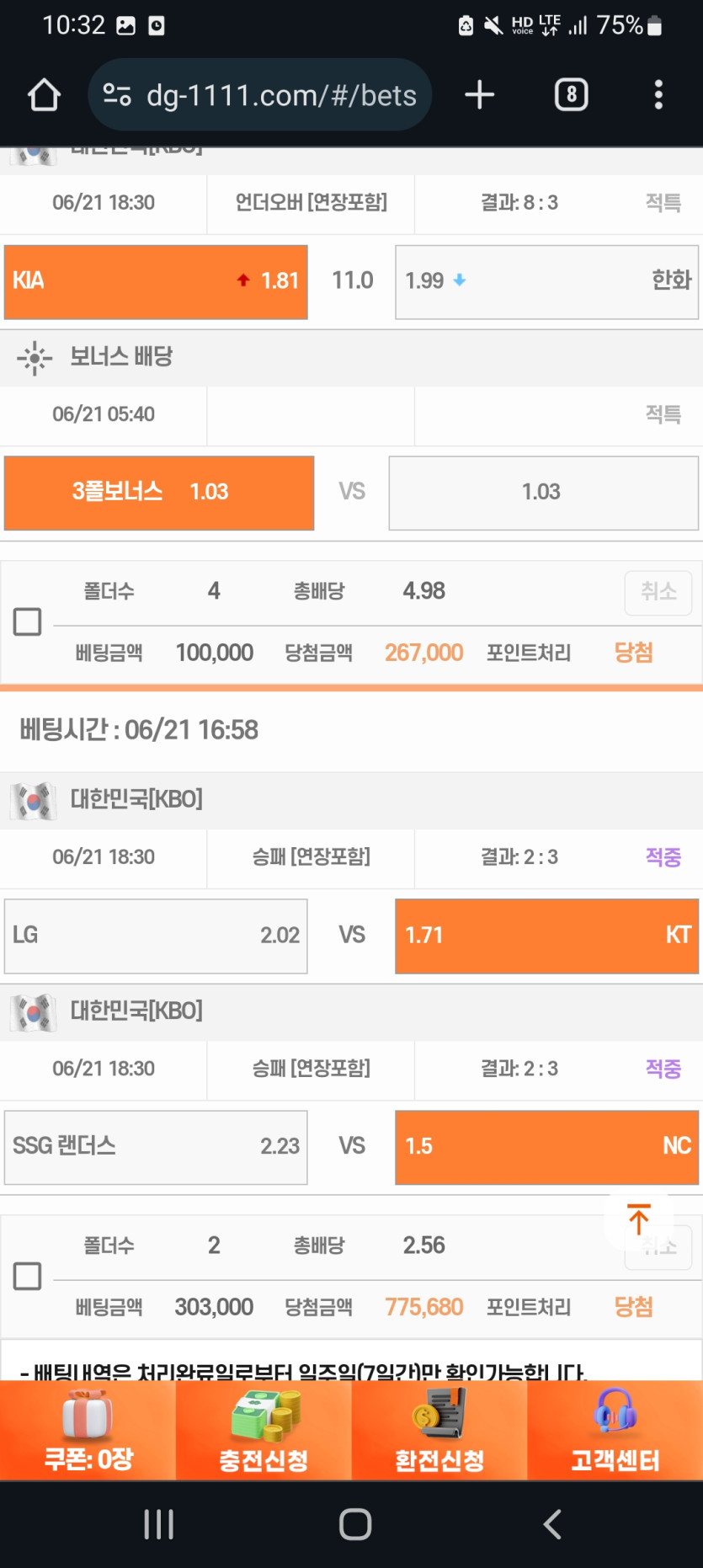Open the tab switcher showing 8 tabs

571,95
